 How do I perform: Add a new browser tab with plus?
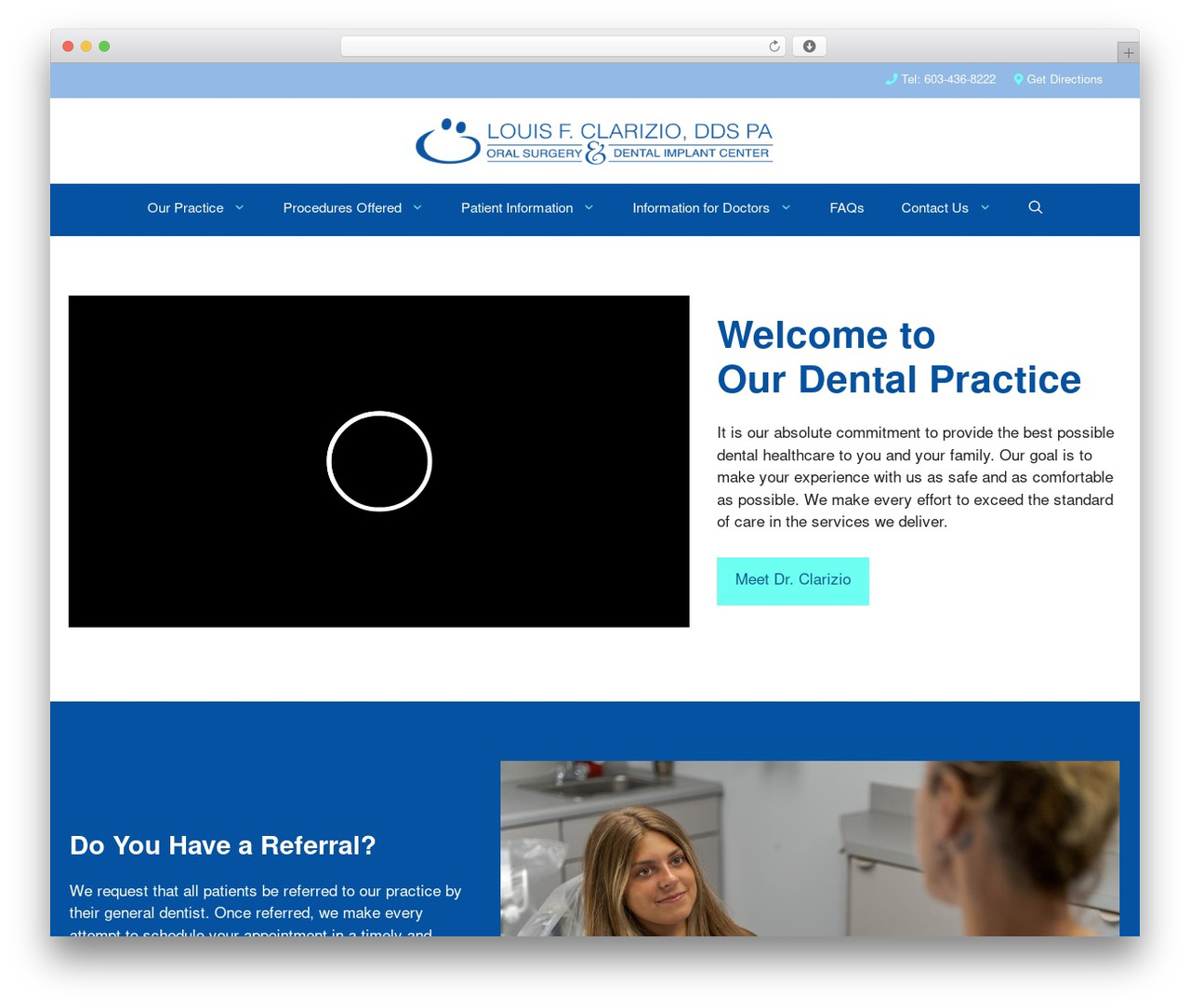click(x=1128, y=53)
